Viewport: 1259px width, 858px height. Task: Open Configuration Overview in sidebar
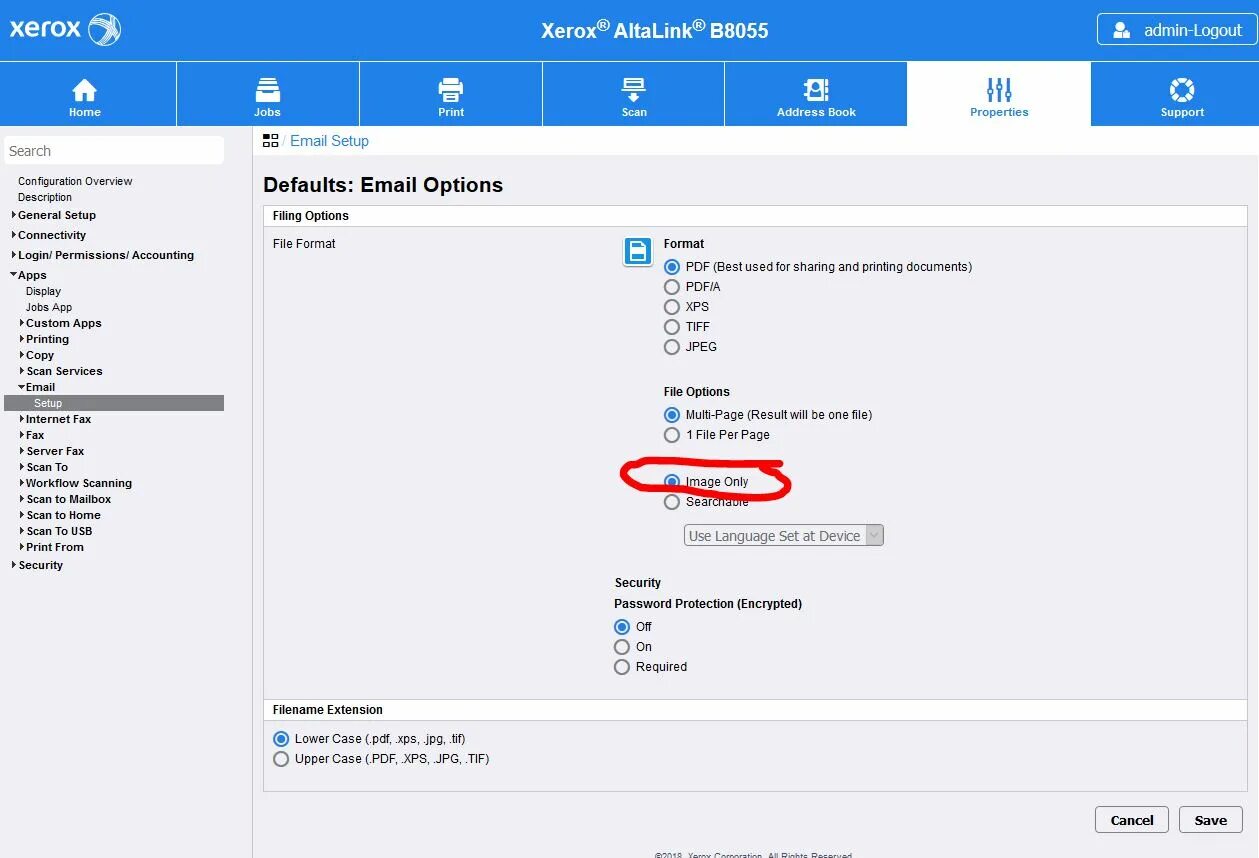(75, 181)
